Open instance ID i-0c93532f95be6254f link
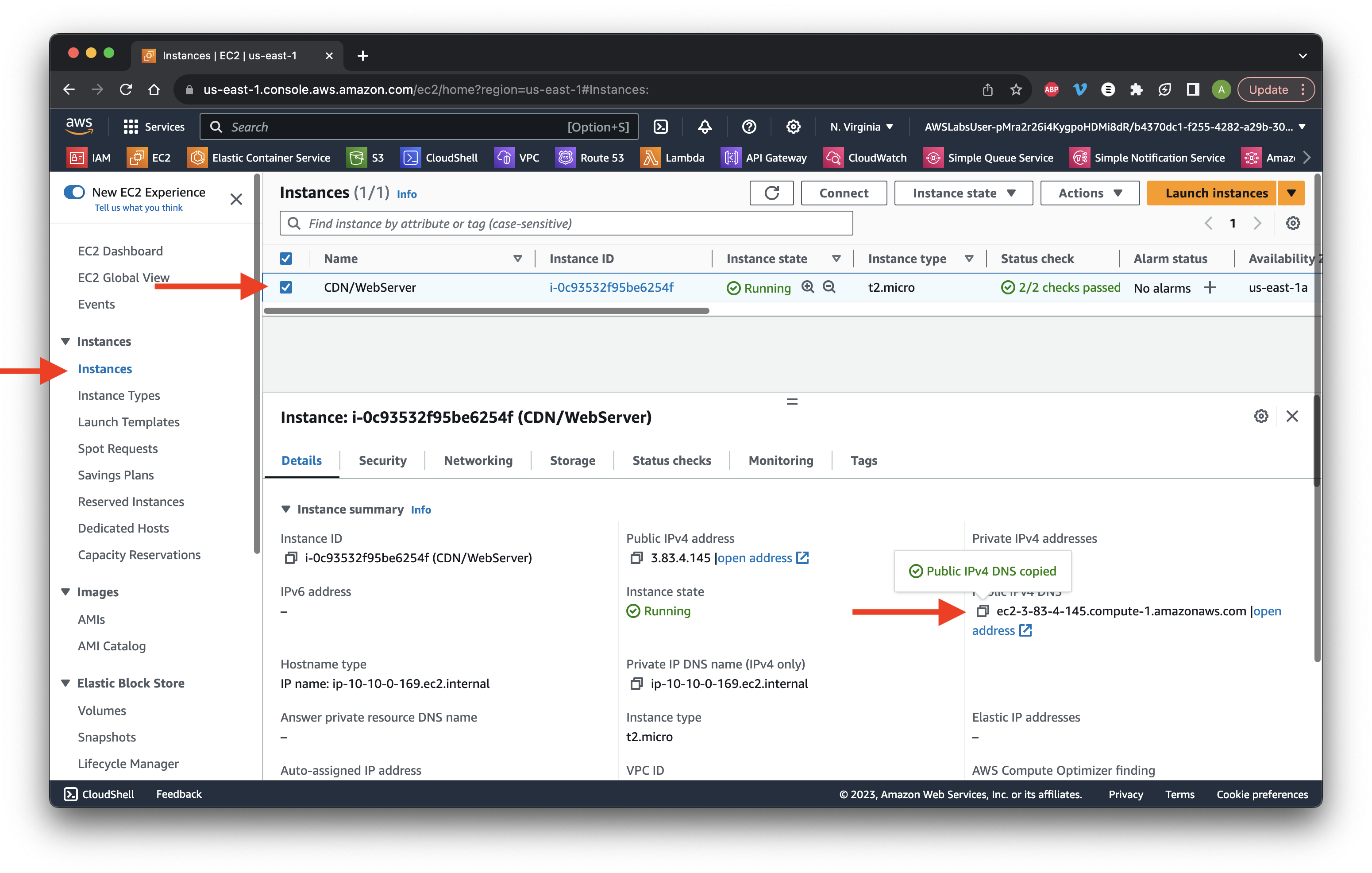 [611, 287]
